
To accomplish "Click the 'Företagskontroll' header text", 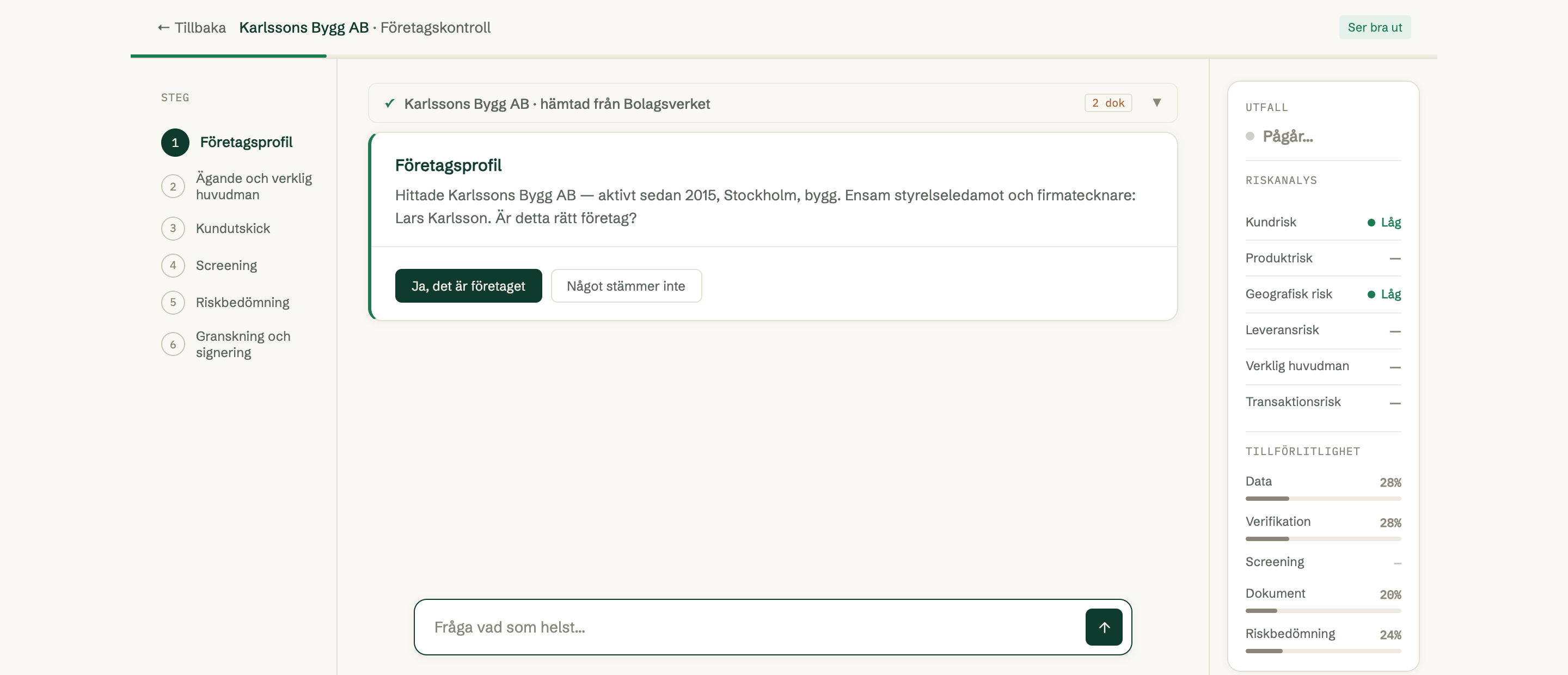I will tap(435, 27).
